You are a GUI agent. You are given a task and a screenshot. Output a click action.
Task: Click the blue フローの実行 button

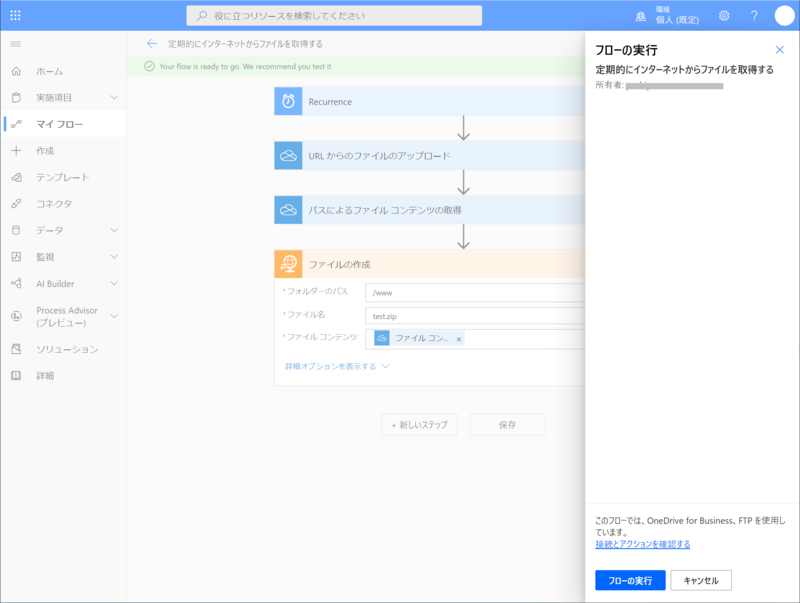630,581
